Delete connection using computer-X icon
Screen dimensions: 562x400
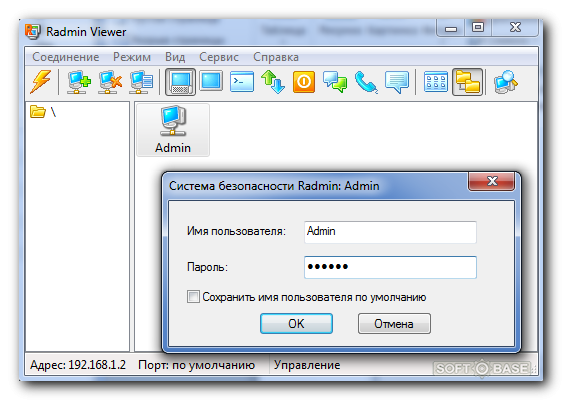[x=110, y=82]
